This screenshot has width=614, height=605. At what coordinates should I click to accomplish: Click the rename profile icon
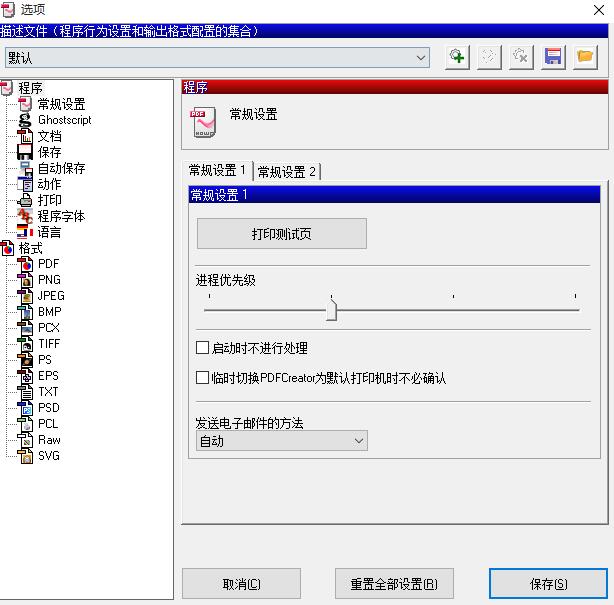(489, 57)
